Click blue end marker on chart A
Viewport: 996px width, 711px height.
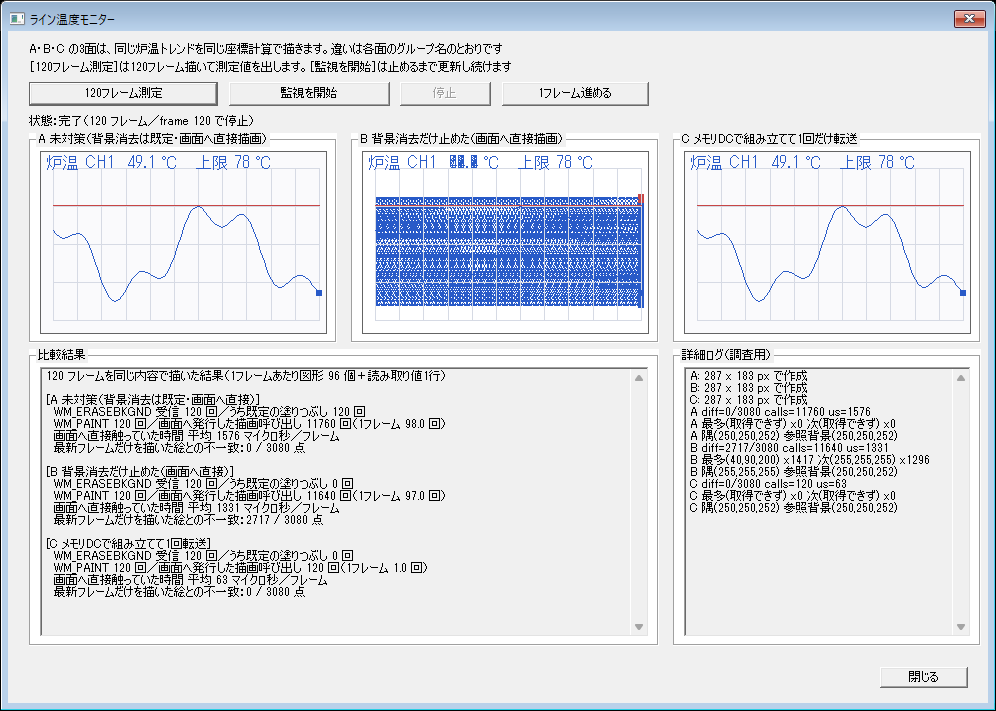coord(319,293)
